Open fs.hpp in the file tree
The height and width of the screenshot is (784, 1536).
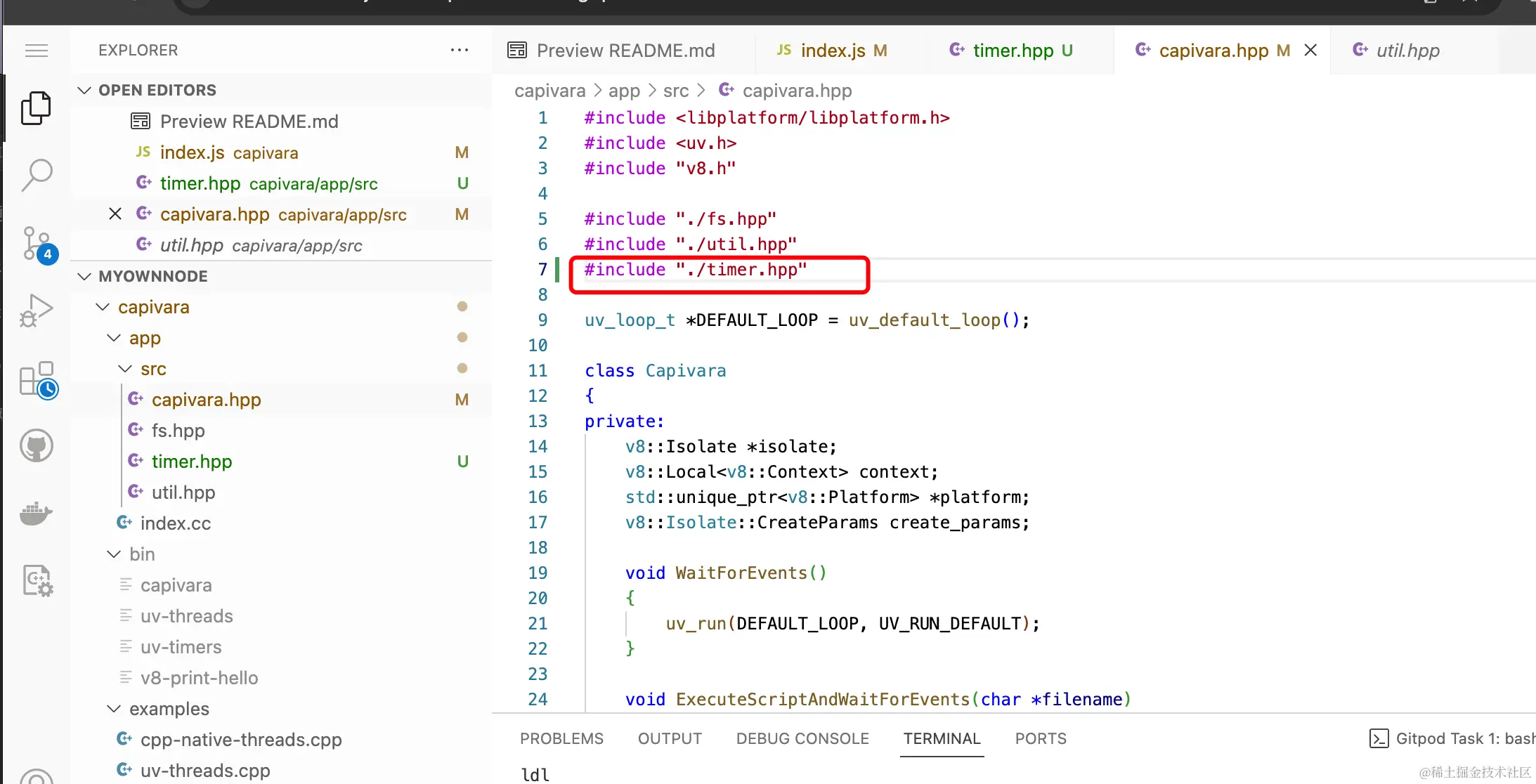point(178,431)
